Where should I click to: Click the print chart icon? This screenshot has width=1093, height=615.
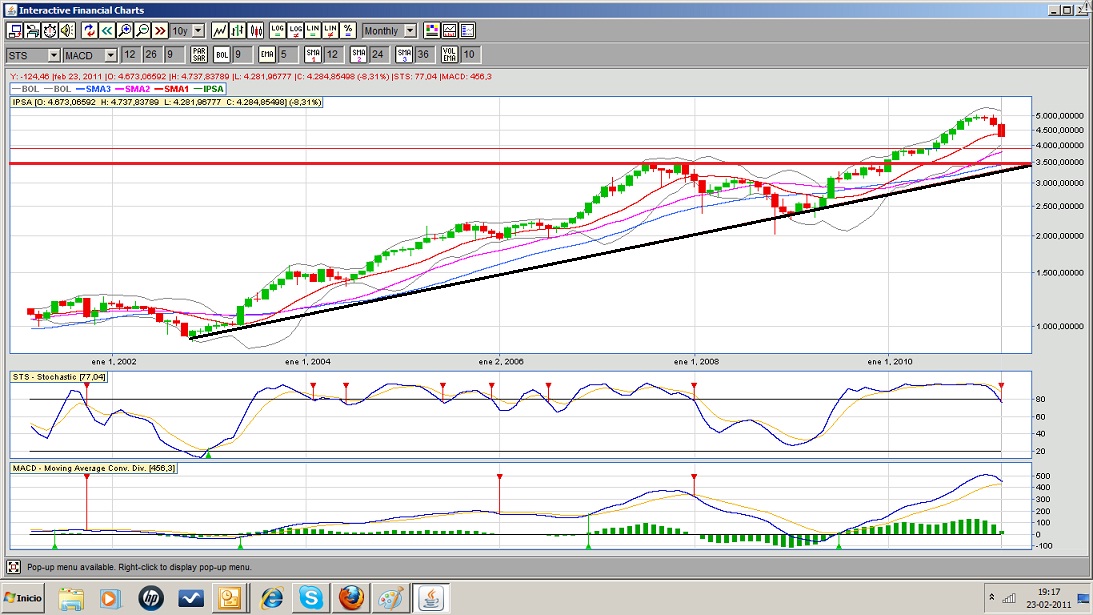point(33,31)
